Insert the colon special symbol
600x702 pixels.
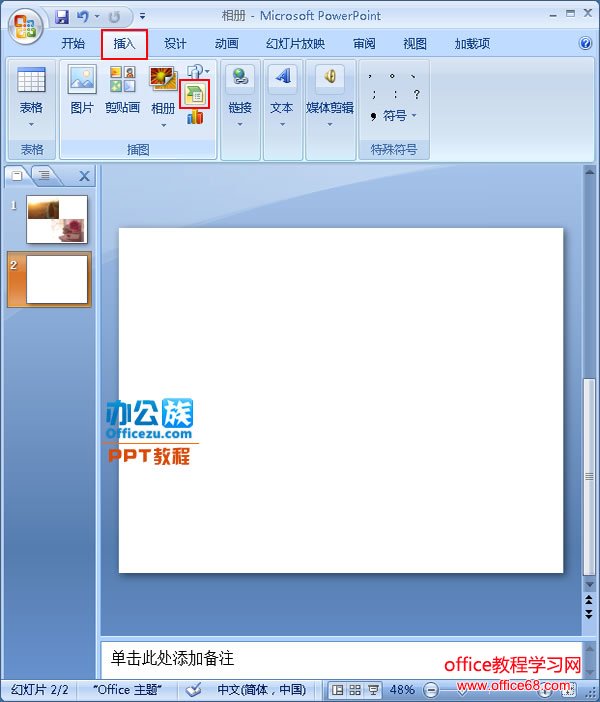click(395, 94)
